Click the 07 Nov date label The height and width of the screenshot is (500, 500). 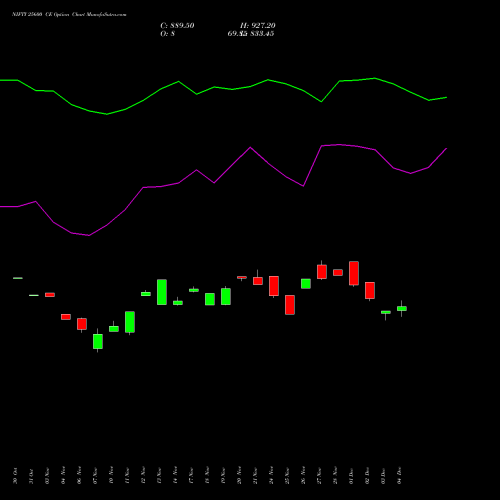[x=95, y=476]
